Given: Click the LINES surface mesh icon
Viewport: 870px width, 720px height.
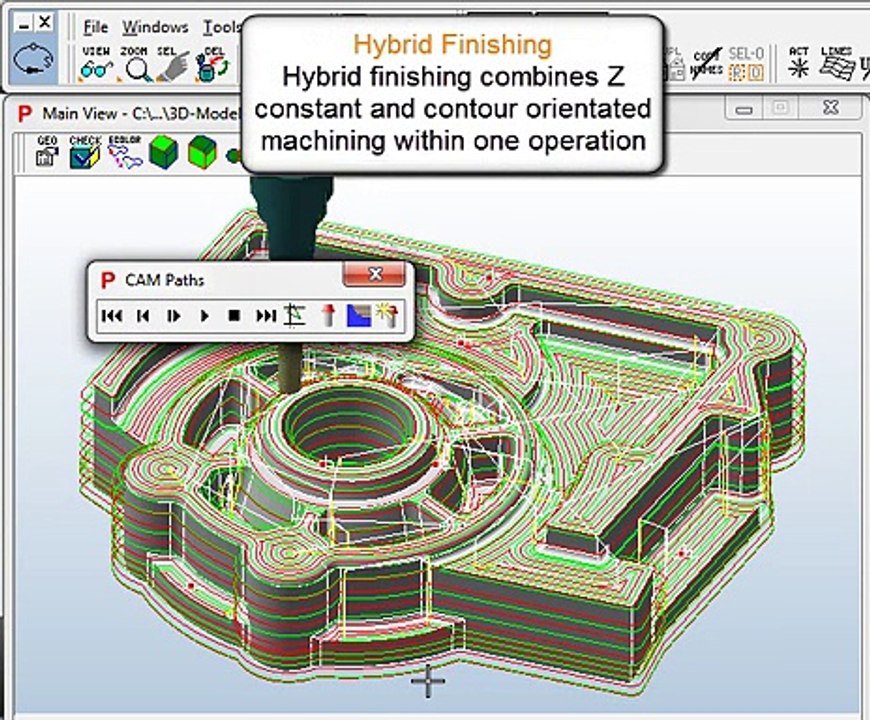Looking at the screenshot, I should click(x=837, y=64).
